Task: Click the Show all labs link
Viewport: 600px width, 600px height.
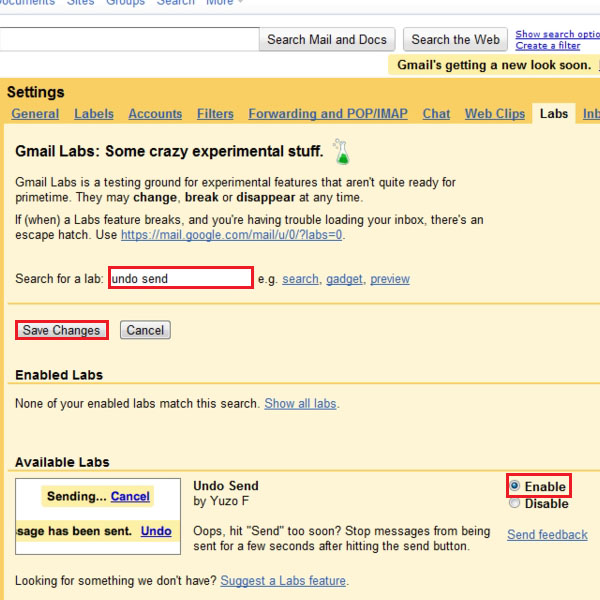Action: coord(300,403)
